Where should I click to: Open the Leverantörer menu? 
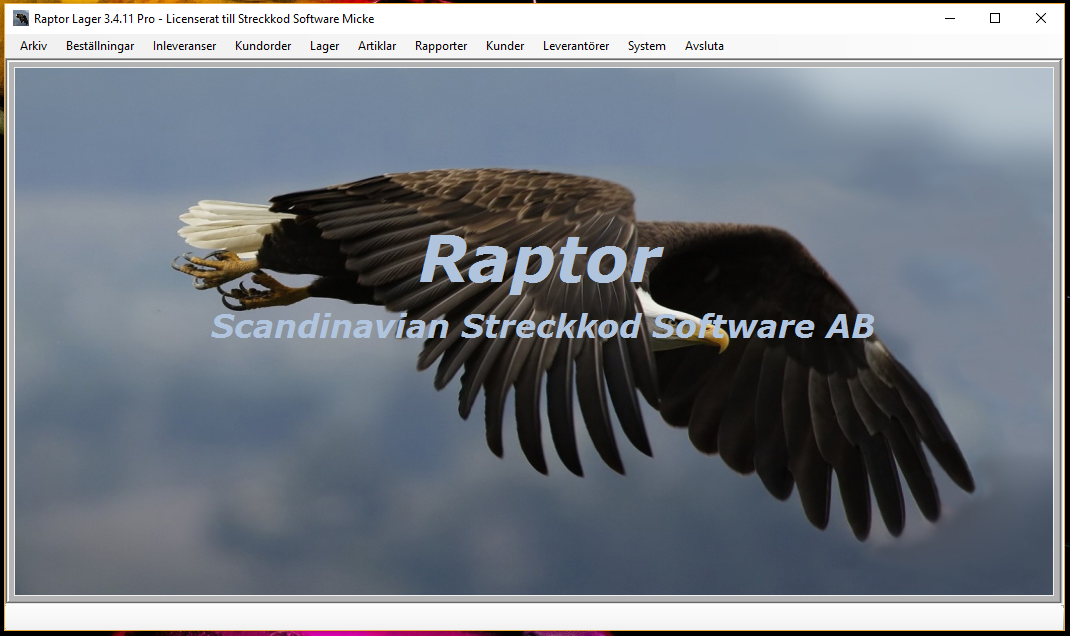coord(576,46)
